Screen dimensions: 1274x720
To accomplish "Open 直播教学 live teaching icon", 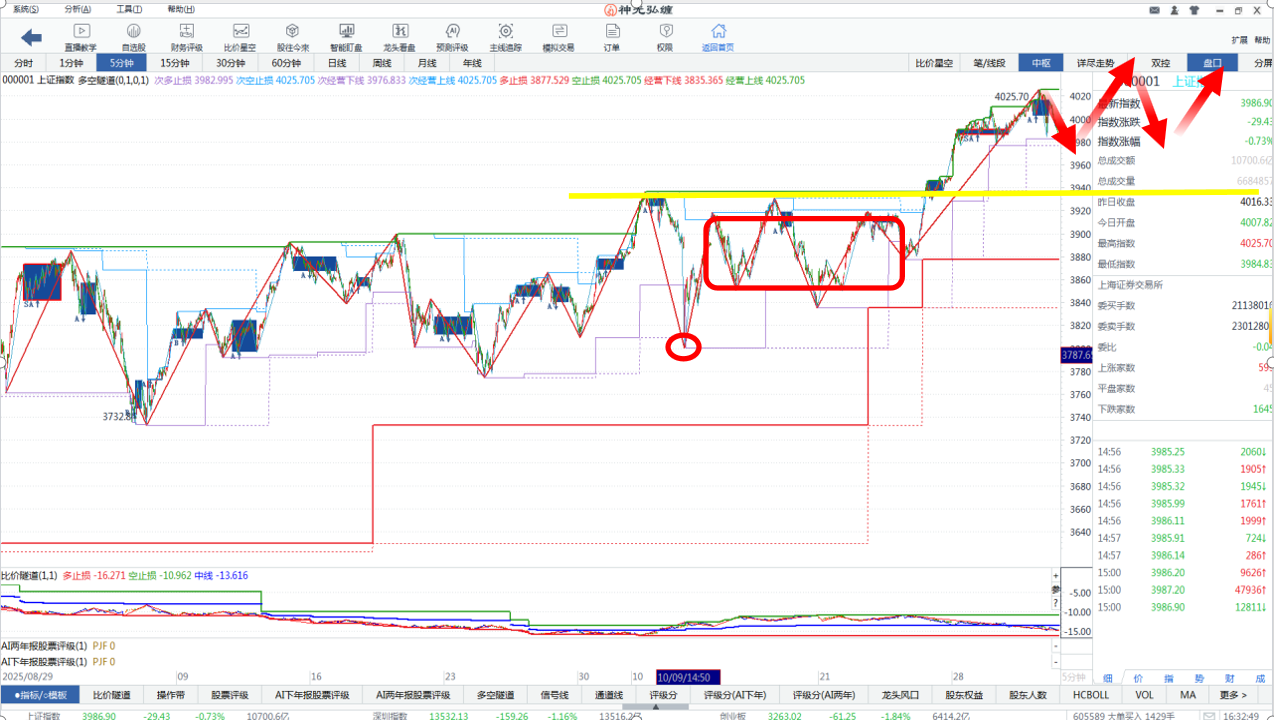I will point(81,38).
